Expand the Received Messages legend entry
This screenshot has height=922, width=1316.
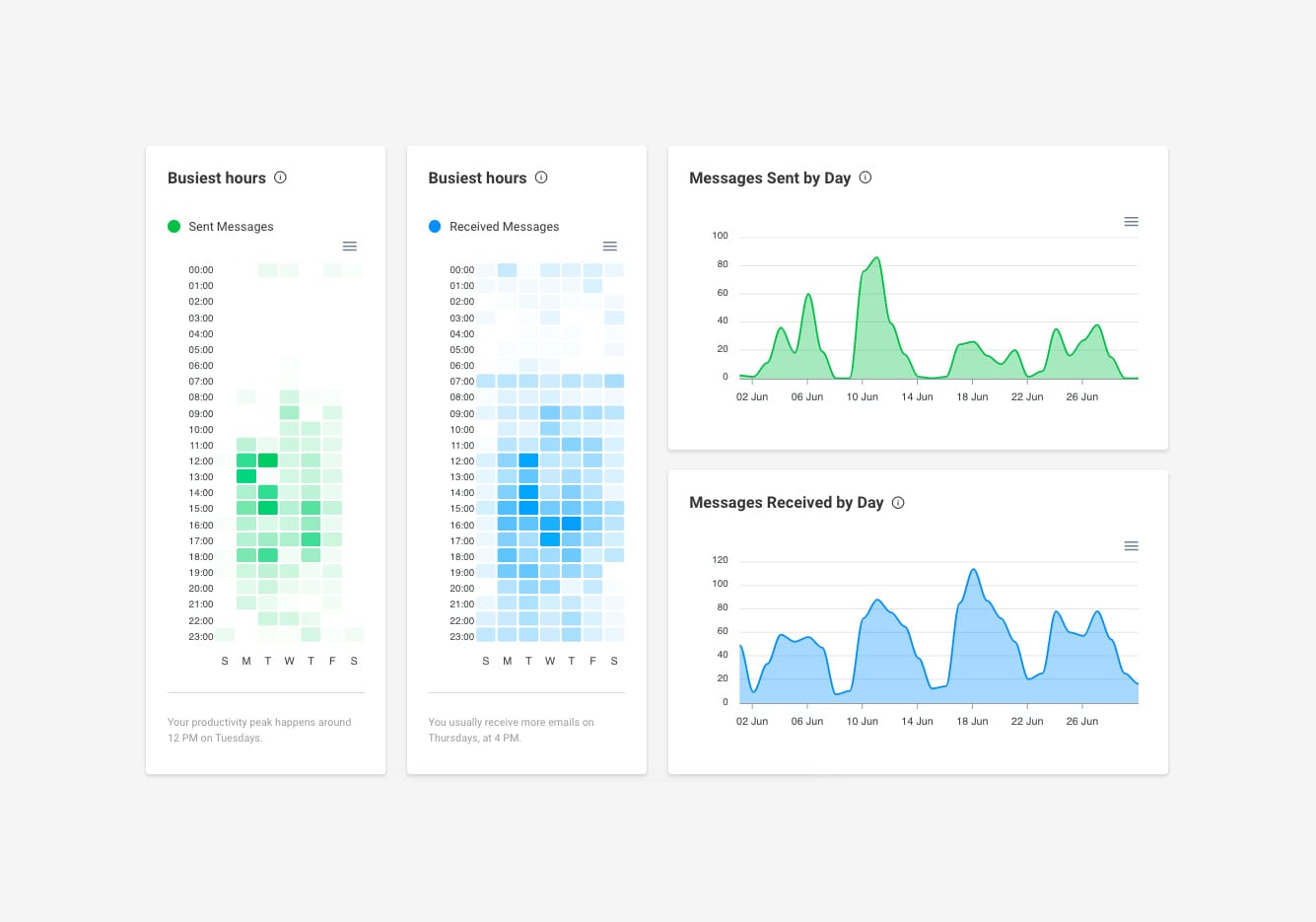pos(504,226)
